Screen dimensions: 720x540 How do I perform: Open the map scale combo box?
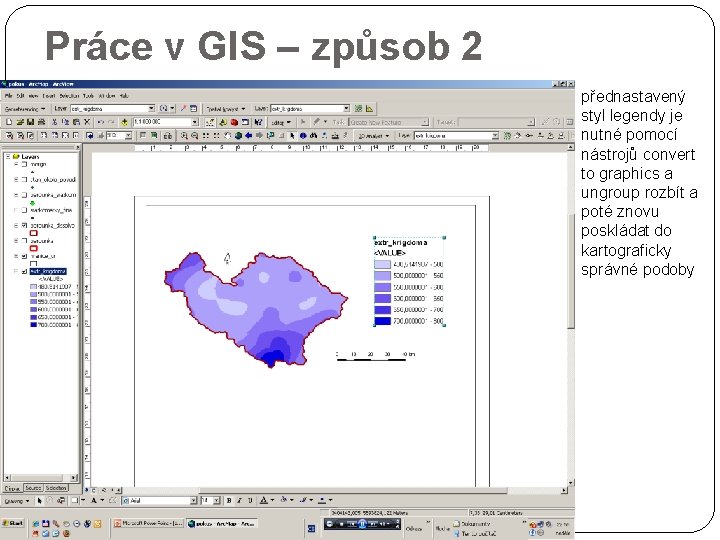pos(166,122)
